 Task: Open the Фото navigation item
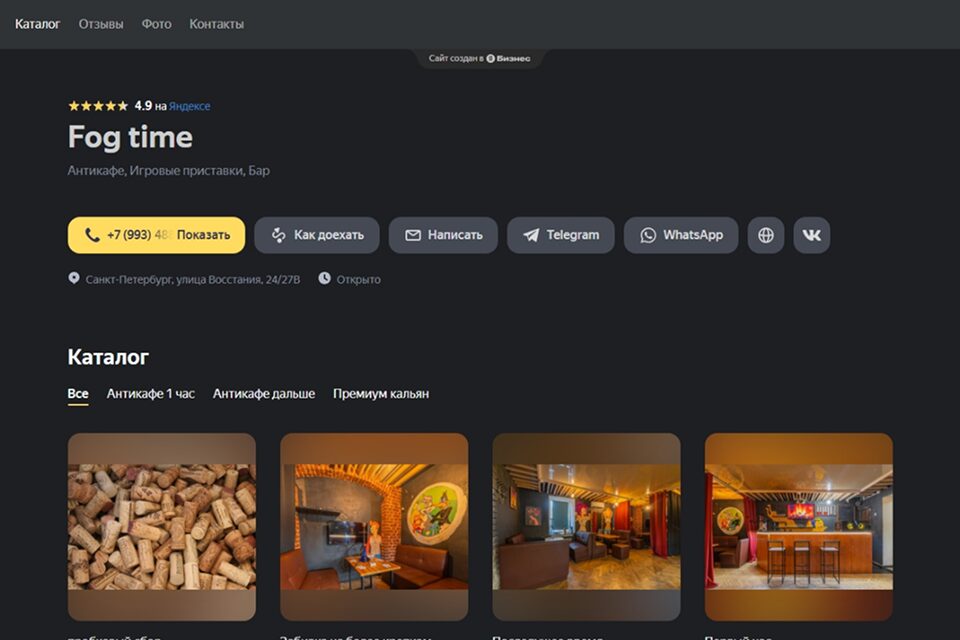(156, 24)
